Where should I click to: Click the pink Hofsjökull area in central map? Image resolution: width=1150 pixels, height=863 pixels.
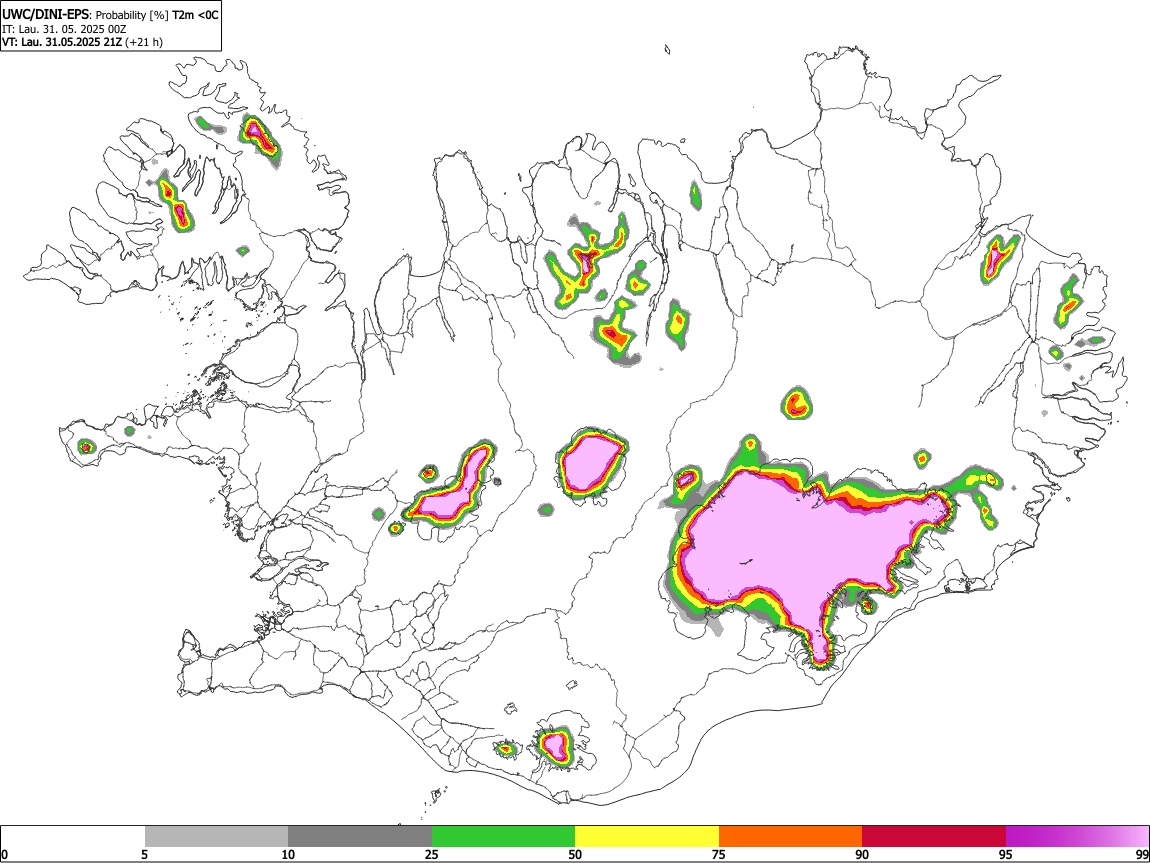point(590,463)
